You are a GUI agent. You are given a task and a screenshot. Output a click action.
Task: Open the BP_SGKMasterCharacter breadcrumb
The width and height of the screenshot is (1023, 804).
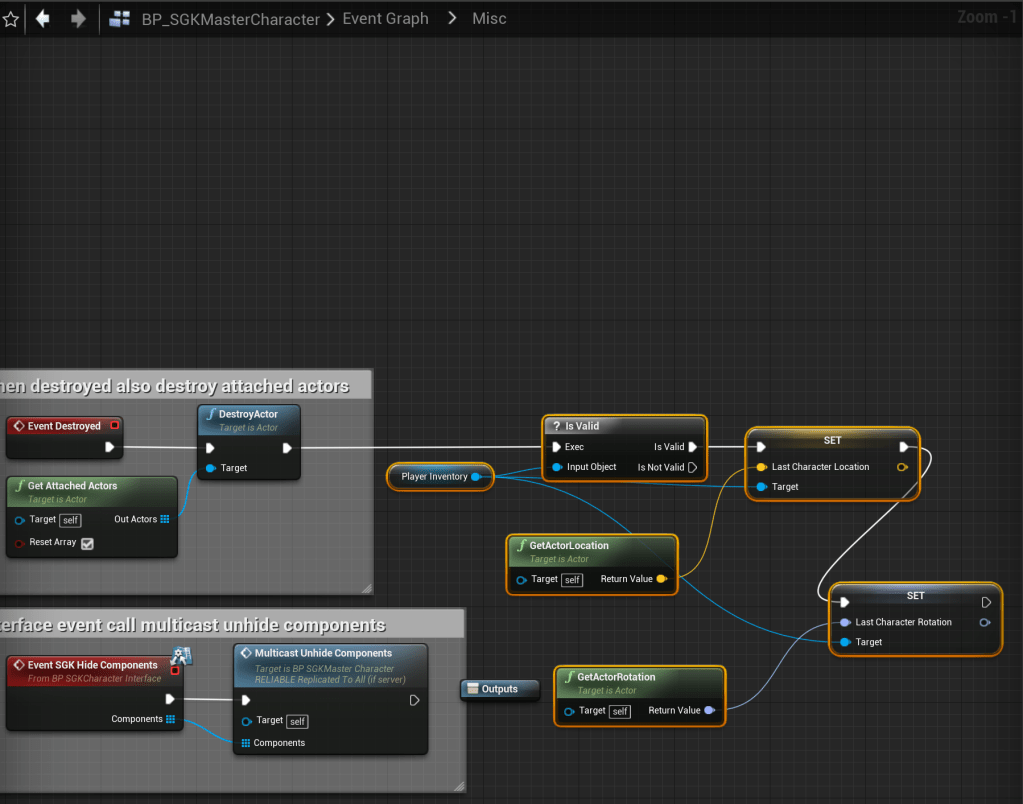(x=230, y=19)
